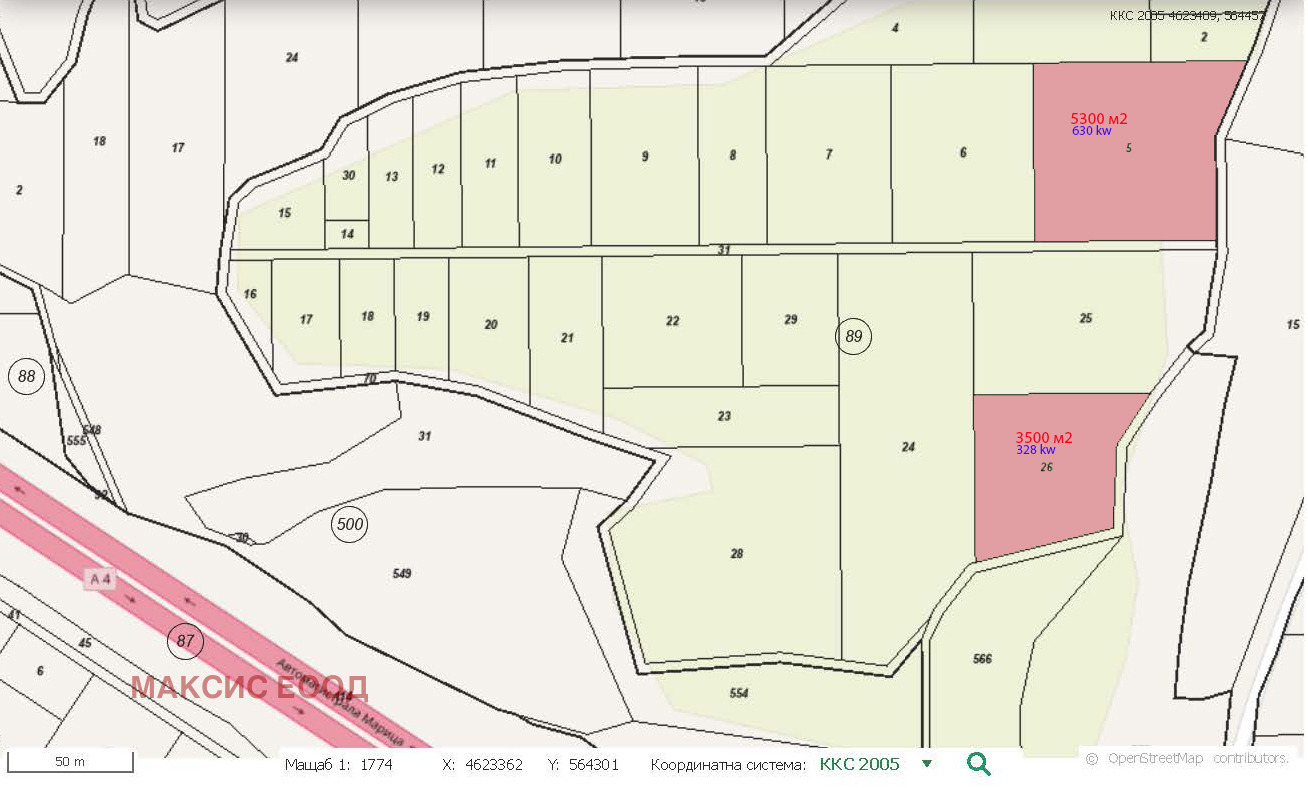Click the X coordinate value 4623362
The image size is (1308, 788).
(x=494, y=764)
